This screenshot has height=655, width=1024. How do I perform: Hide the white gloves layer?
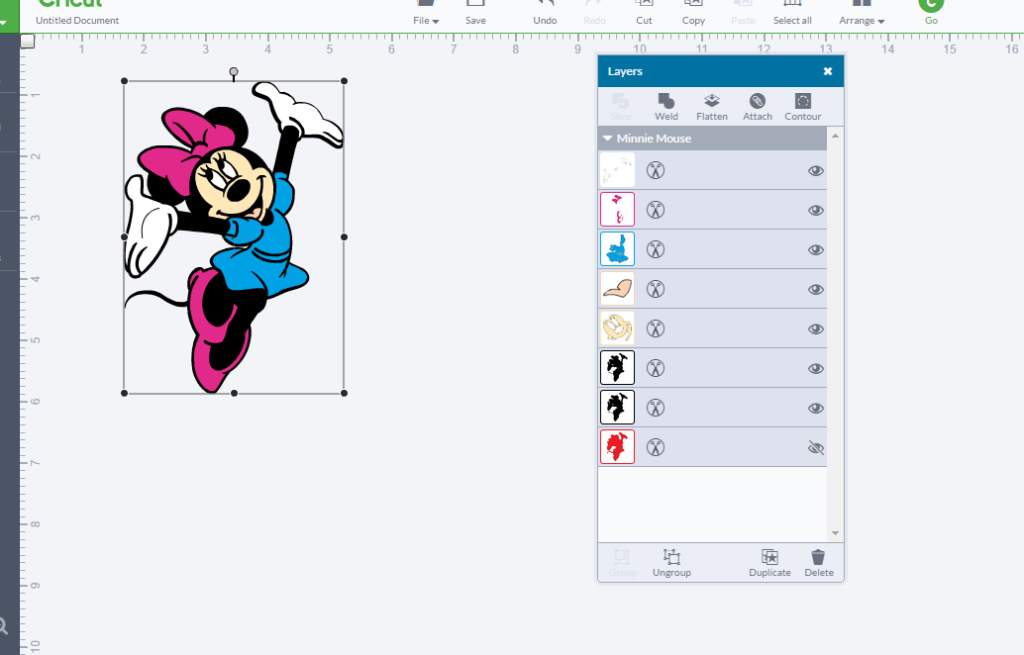click(x=816, y=170)
